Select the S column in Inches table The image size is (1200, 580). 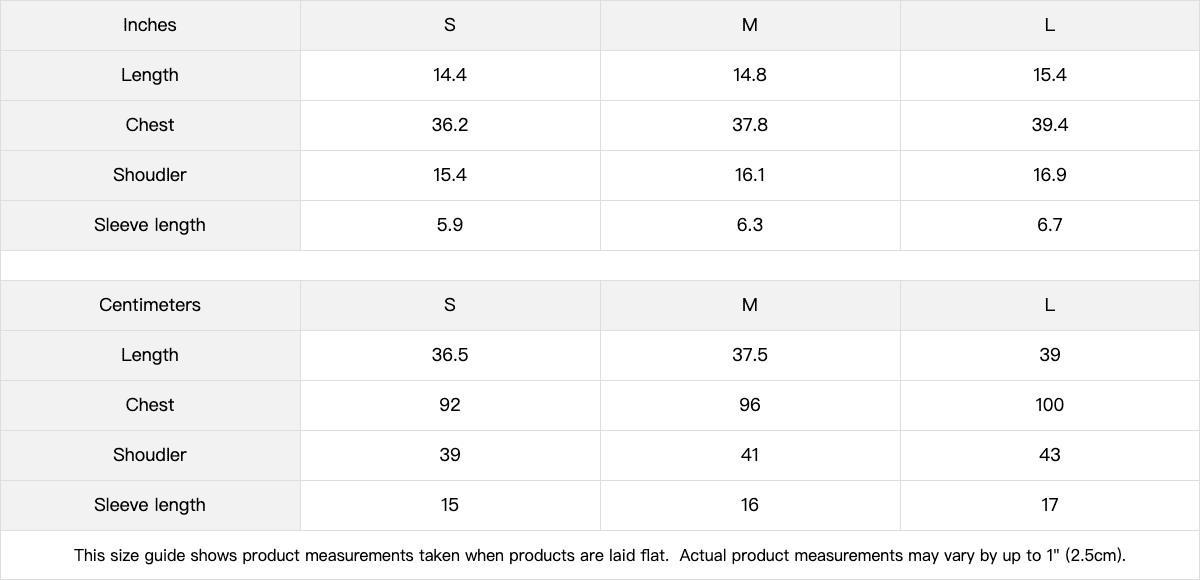pyautogui.click(x=450, y=25)
